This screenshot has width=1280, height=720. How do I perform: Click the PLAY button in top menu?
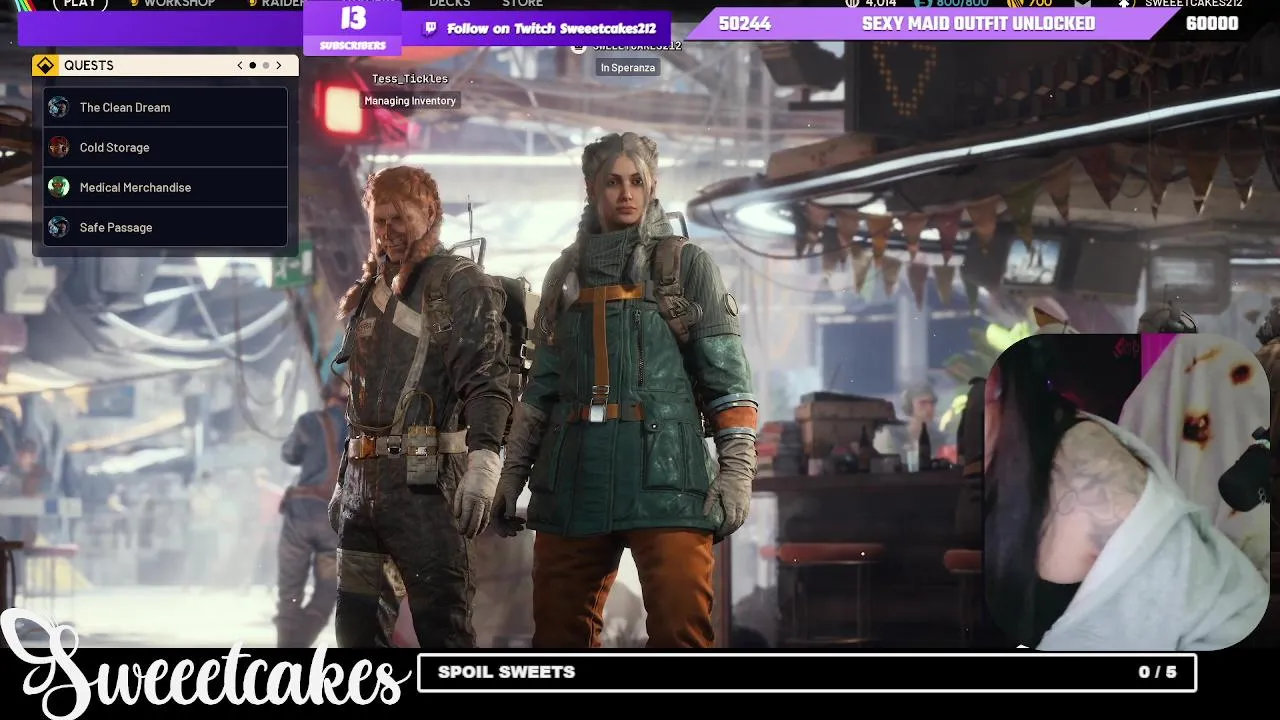click(80, 4)
